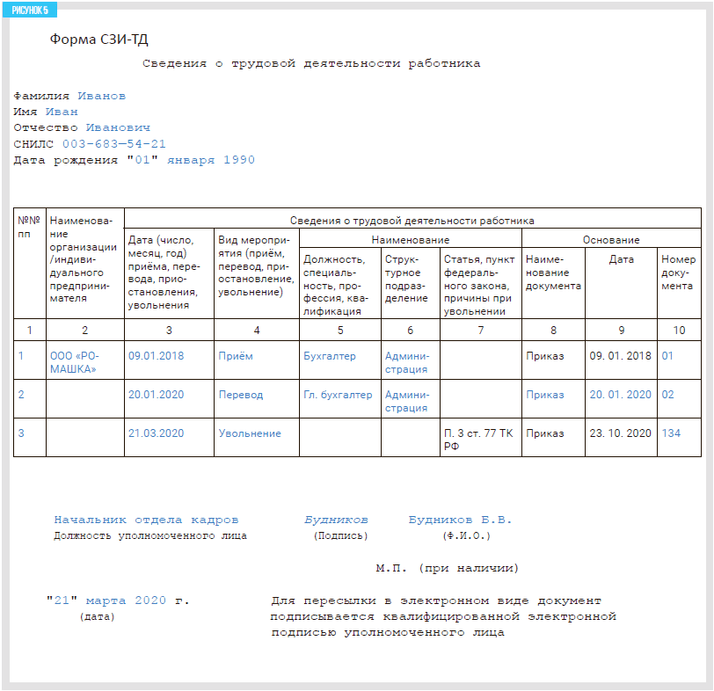The height and width of the screenshot is (691, 714).
Task: Select the 'Гл. бухгалтер' position cell
Action: click(338, 394)
